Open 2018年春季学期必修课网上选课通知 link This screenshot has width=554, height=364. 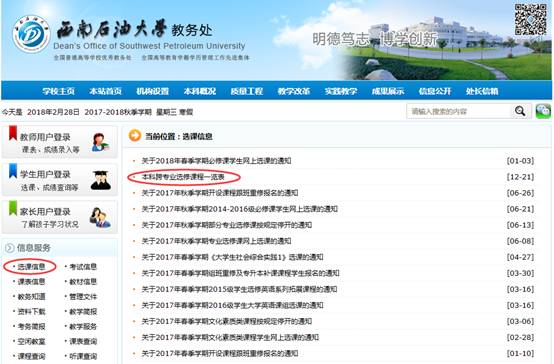[x=216, y=161]
